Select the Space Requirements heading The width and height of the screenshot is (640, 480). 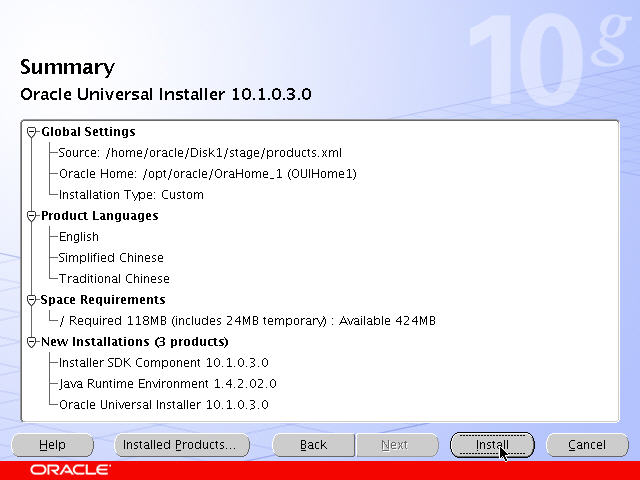[x=103, y=300]
